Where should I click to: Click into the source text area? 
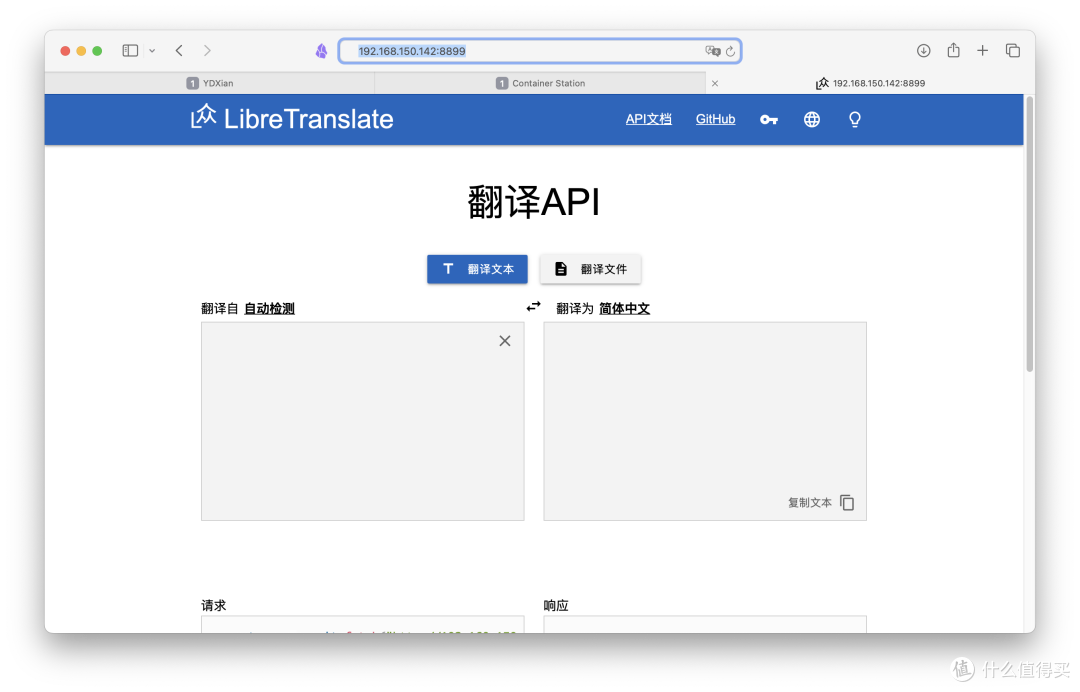tap(362, 421)
